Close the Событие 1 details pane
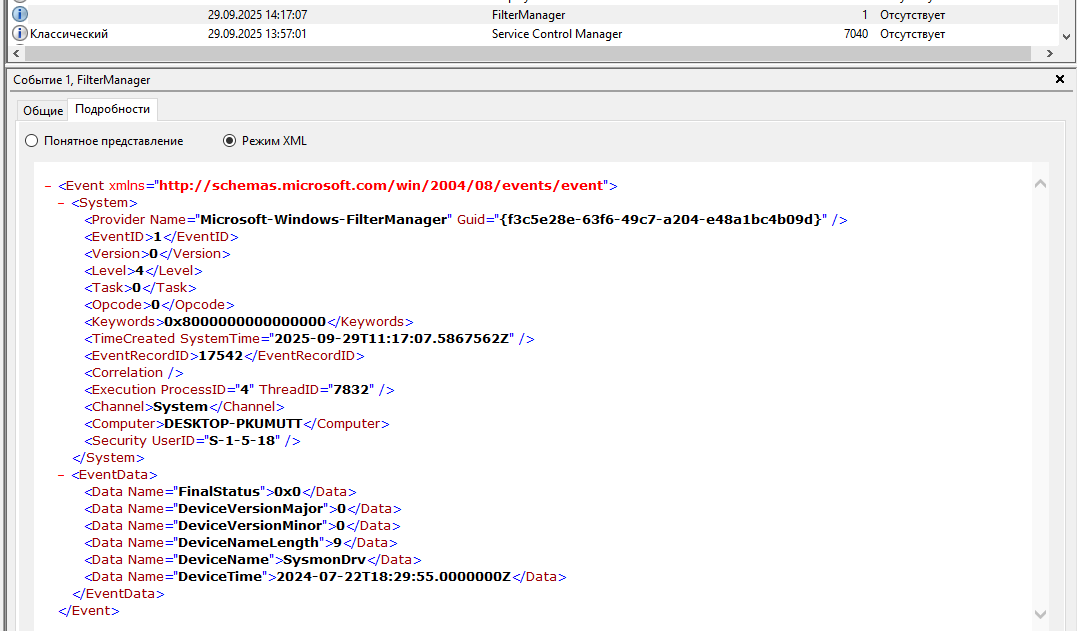The image size is (1077, 631). [1060, 79]
